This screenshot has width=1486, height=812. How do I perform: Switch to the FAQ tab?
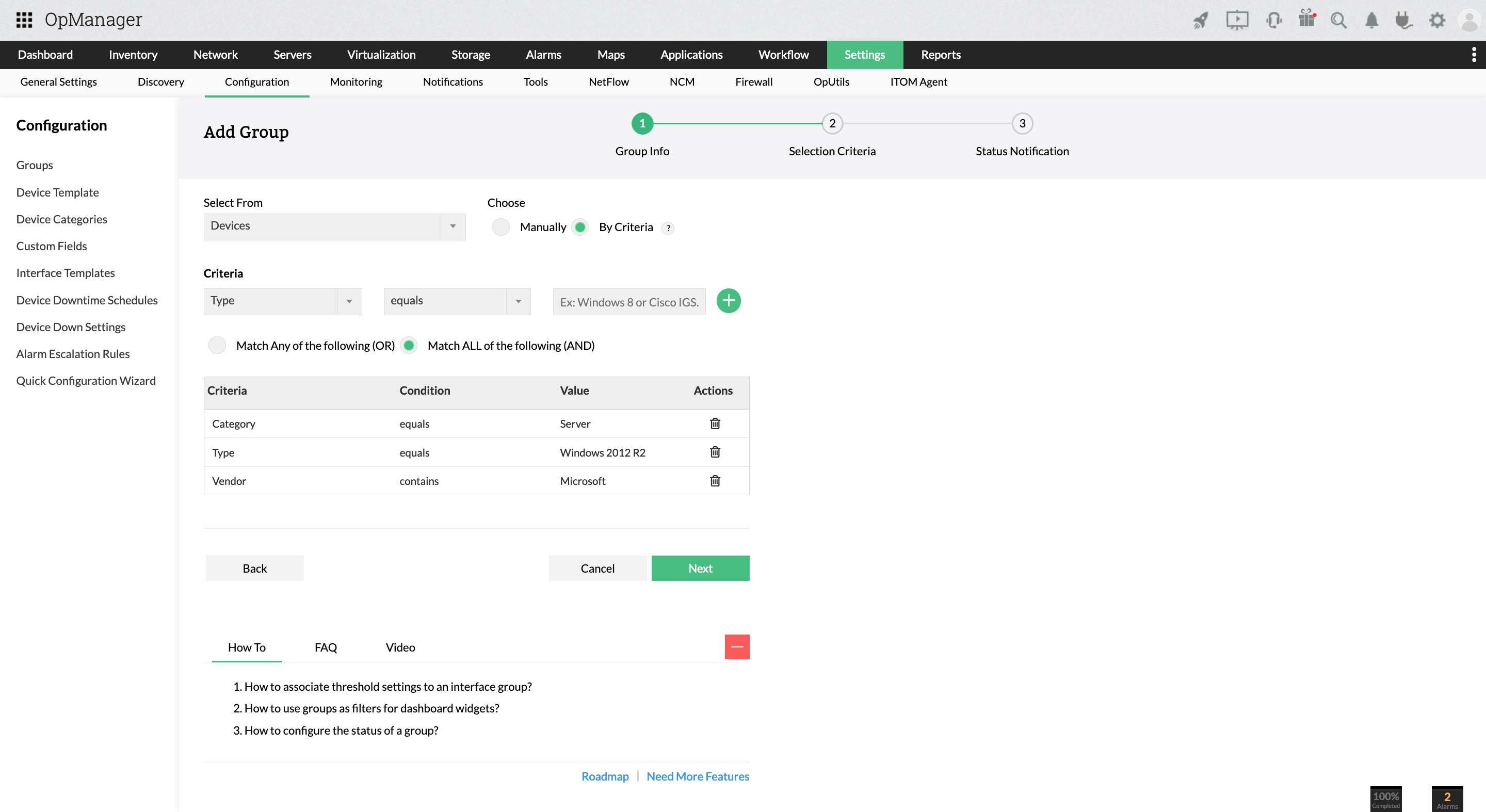coord(325,646)
